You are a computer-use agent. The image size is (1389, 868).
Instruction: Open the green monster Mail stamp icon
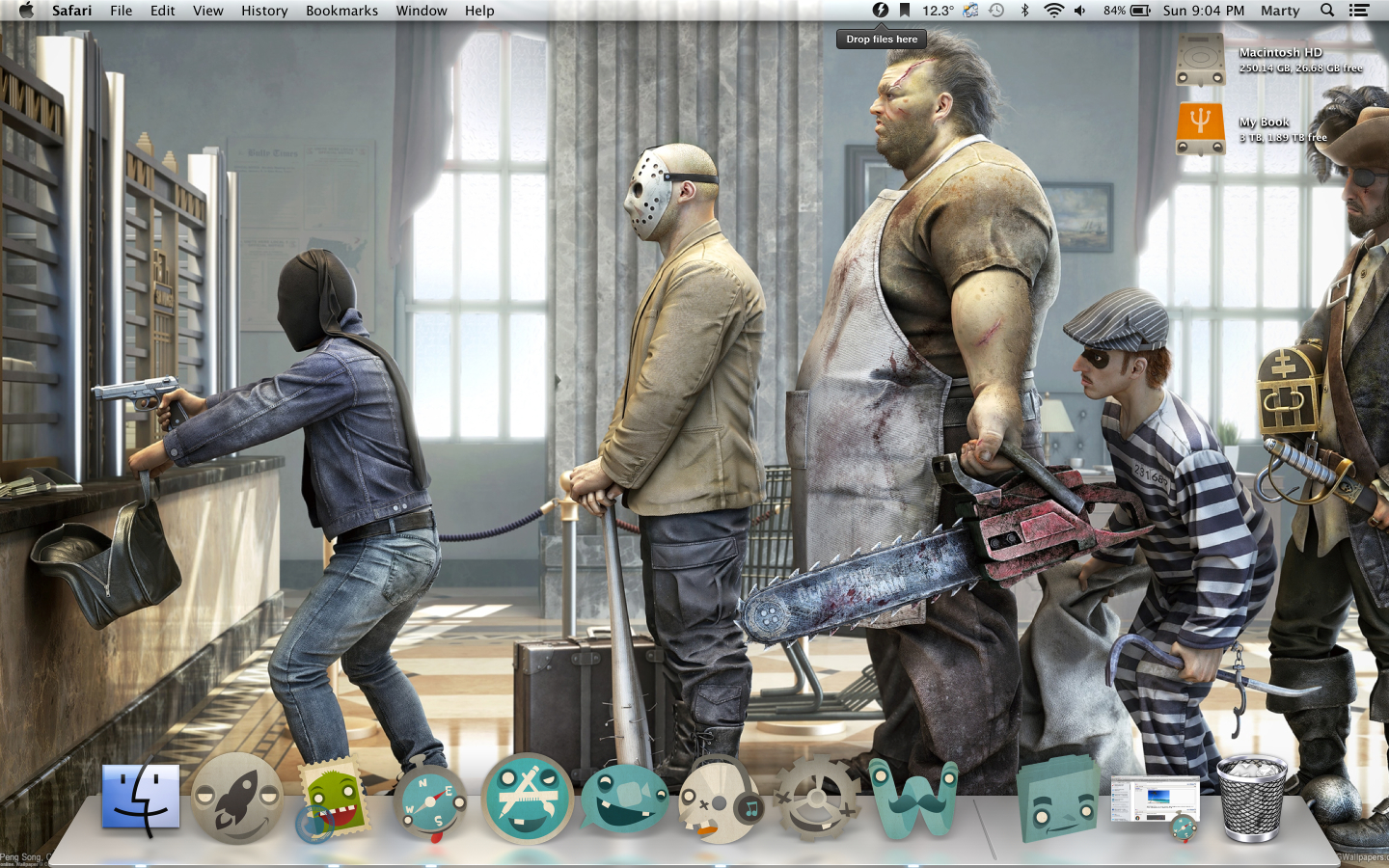pyautogui.click(x=333, y=799)
